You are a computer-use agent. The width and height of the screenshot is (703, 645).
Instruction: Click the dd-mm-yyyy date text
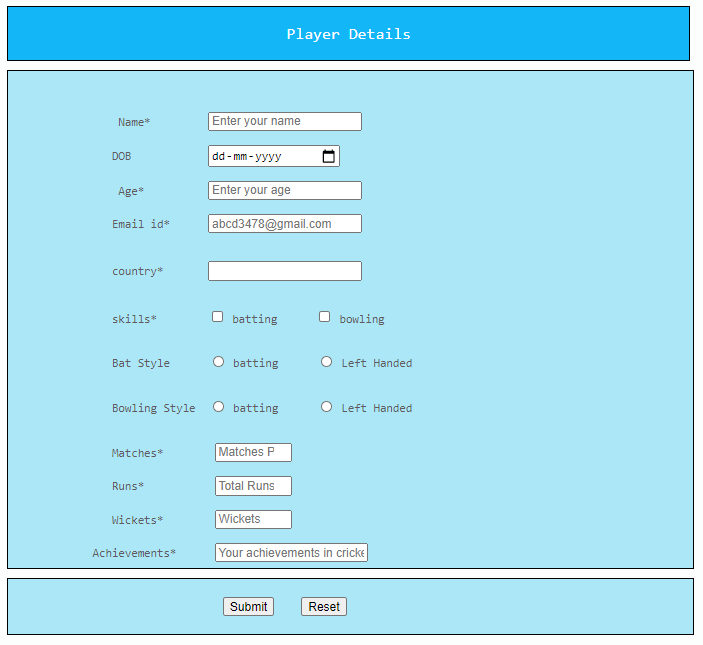[x=247, y=156]
